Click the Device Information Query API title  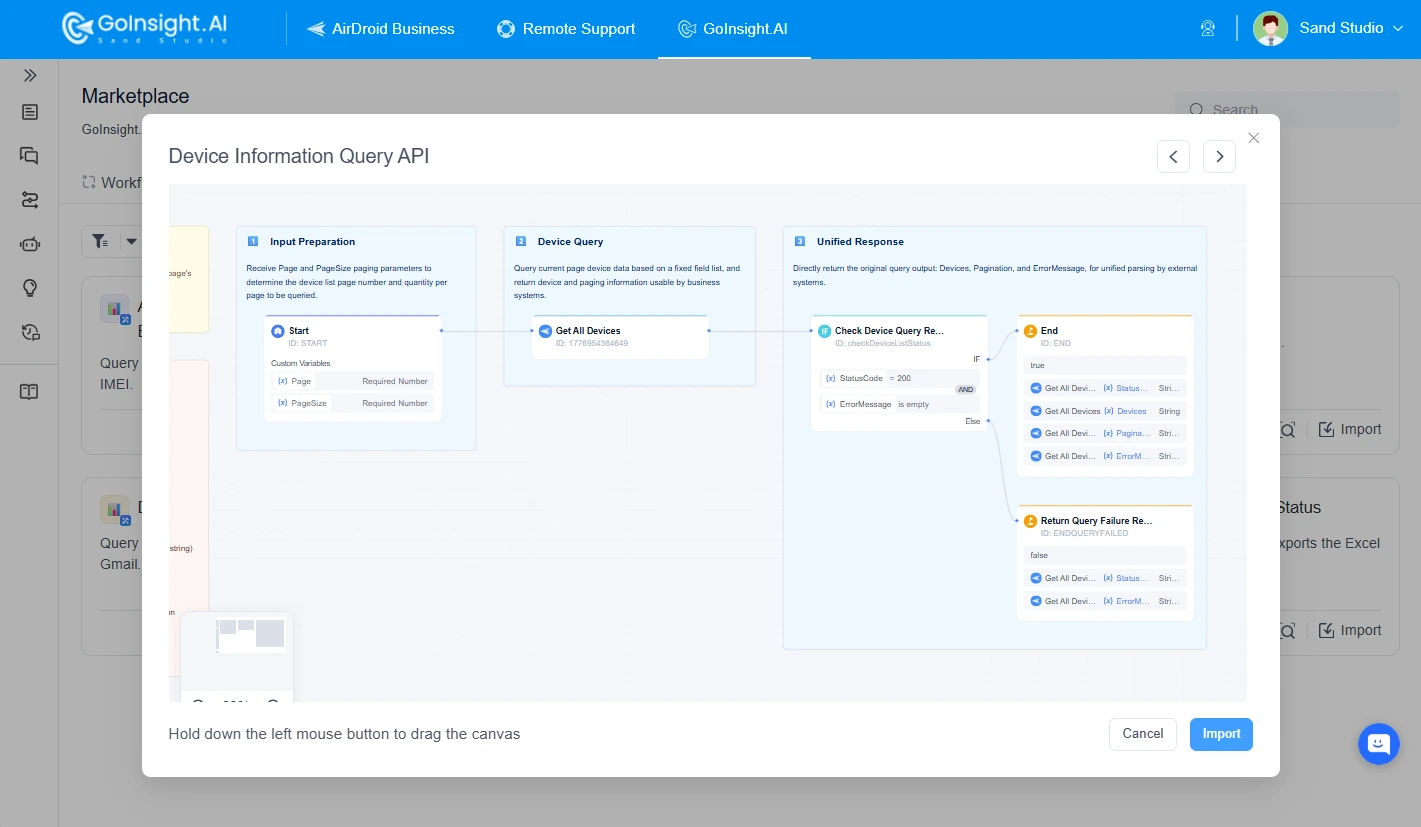point(299,156)
